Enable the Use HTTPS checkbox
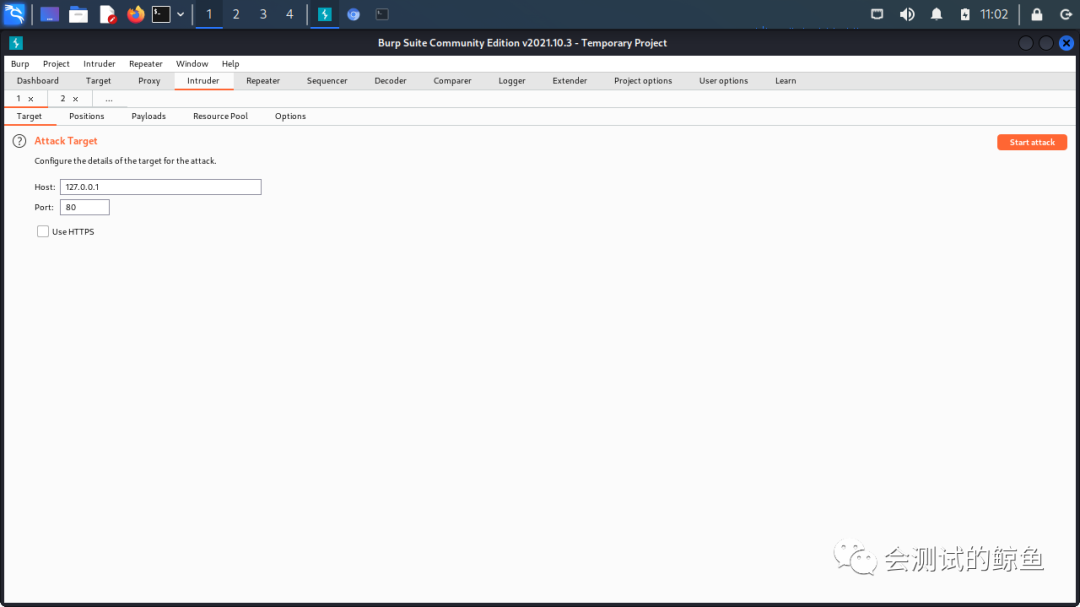Viewport: 1080px width, 607px height. click(x=43, y=232)
